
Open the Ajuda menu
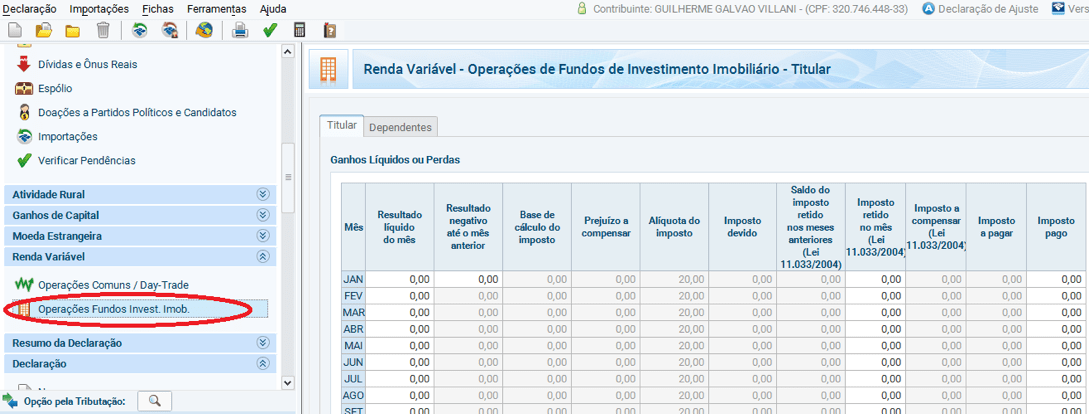pyautogui.click(x=273, y=9)
